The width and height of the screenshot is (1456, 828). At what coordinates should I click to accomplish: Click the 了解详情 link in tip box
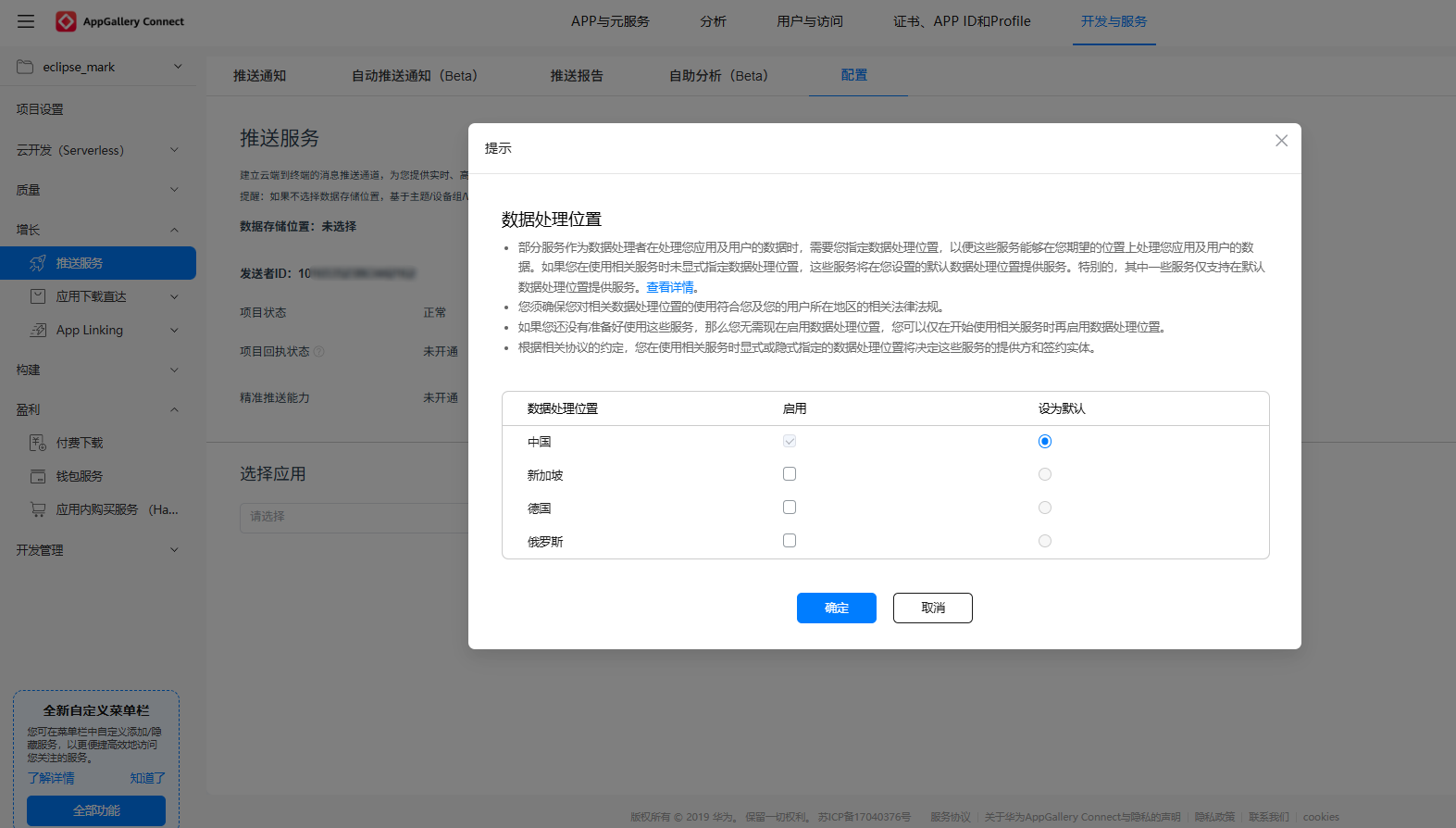tap(51, 778)
